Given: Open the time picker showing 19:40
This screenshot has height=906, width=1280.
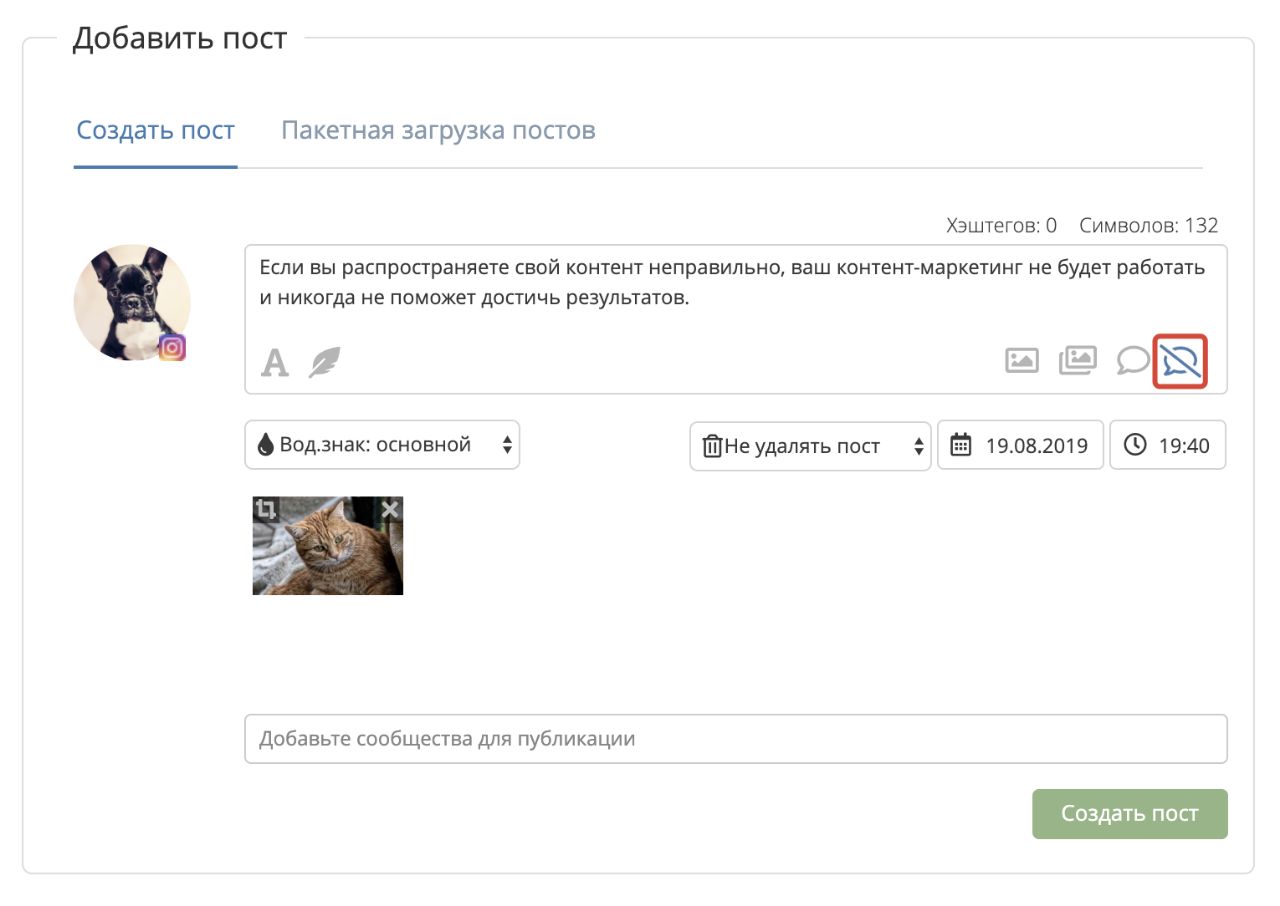Looking at the screenshot, I should pyautogui.click(x=1167, y=445).
